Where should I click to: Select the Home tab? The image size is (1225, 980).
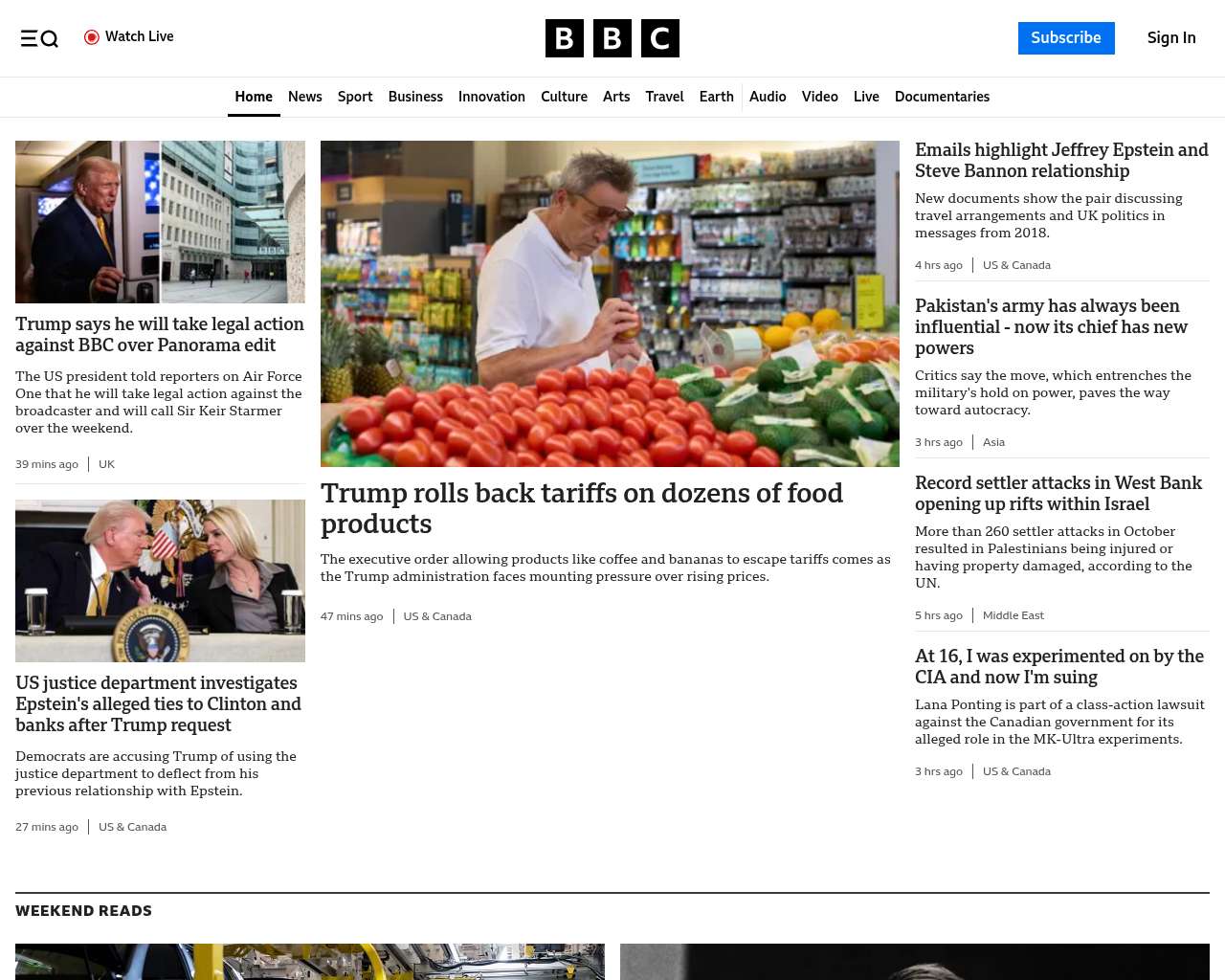(254, 97)
